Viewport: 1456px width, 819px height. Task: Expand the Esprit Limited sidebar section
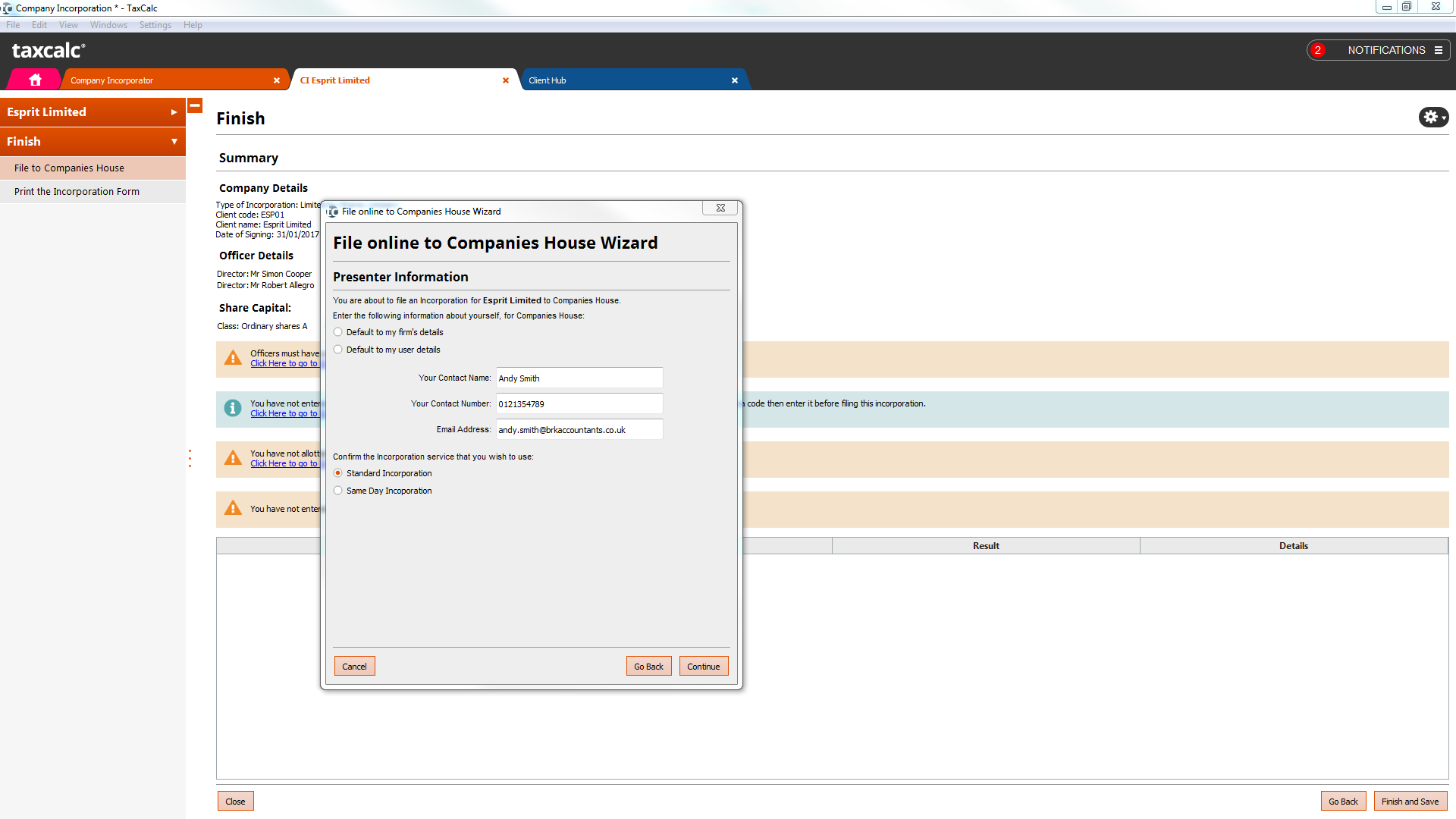tap(174, 112)
